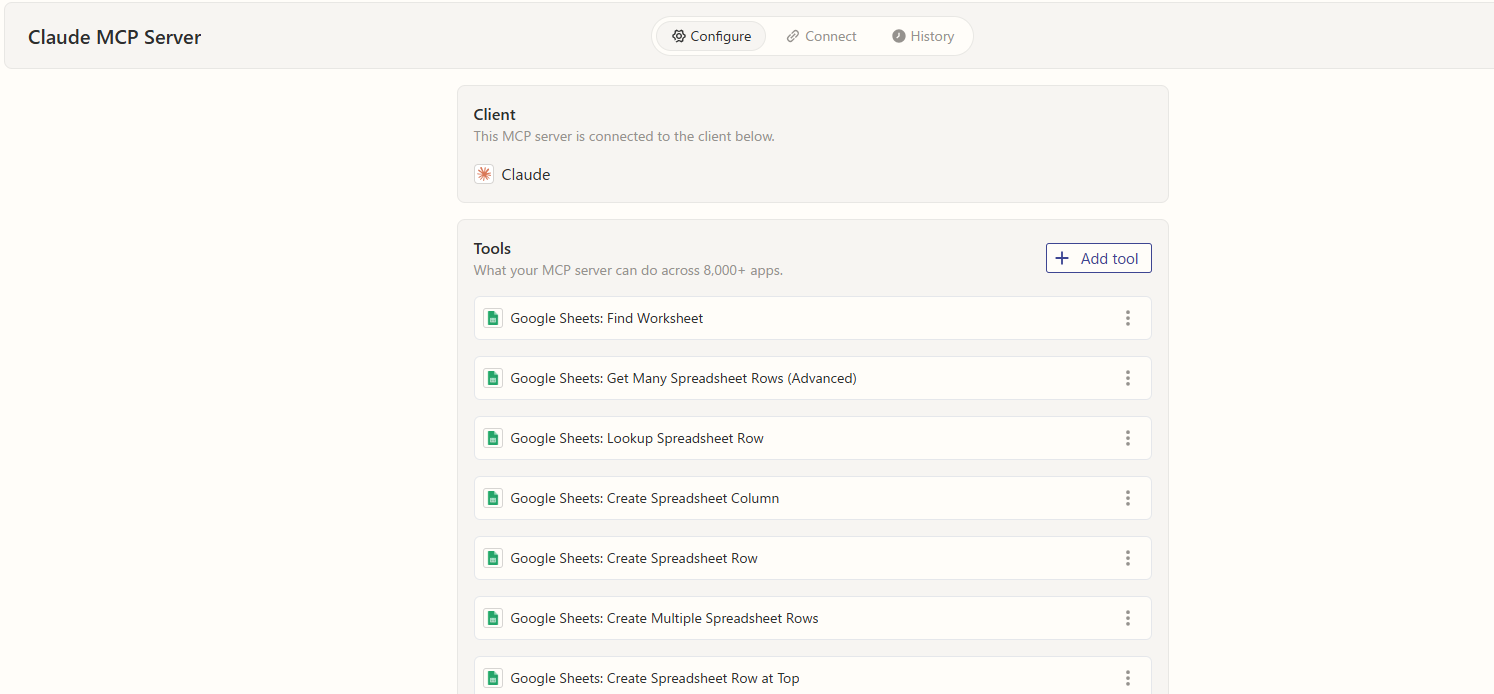This screenshot has height=694, width=1494.
Task: Select the Google Sheets: Create Spreadsheet Row label
Action: tap(634, 558)
